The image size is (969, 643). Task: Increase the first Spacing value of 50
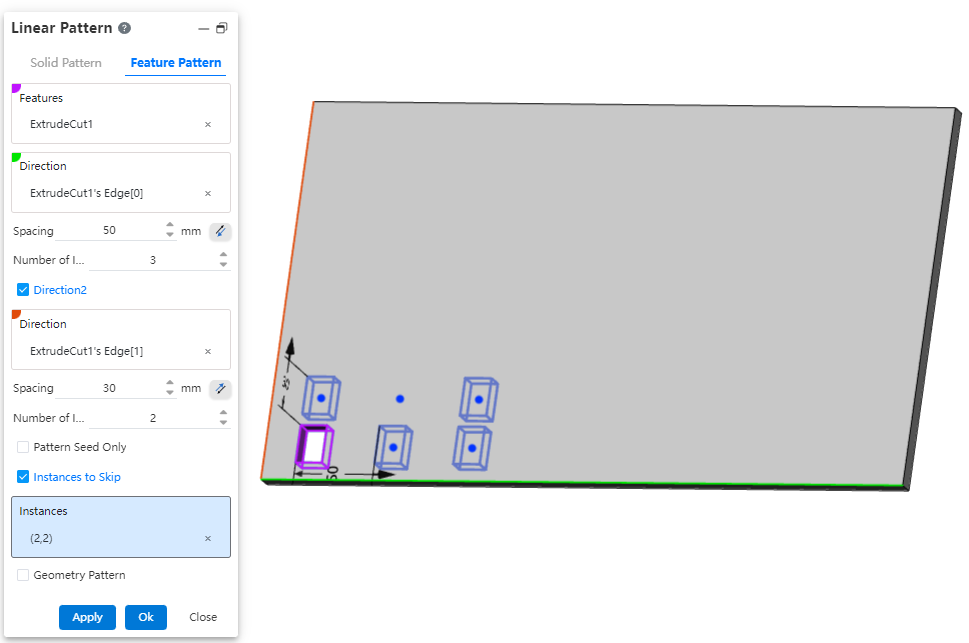[170, 226]
